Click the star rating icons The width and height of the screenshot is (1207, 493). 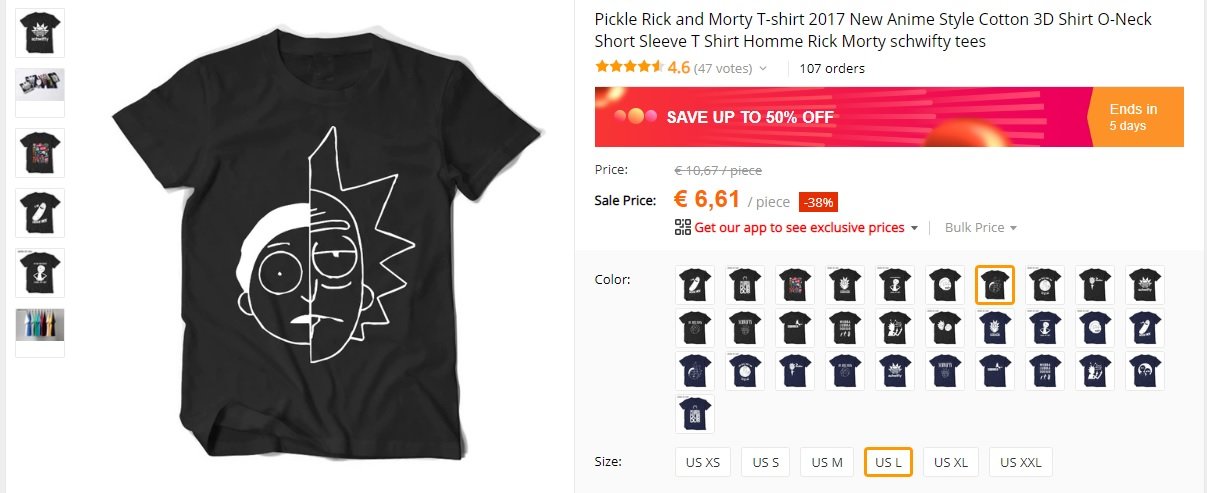pyautogui.click(x=629, y=67)
